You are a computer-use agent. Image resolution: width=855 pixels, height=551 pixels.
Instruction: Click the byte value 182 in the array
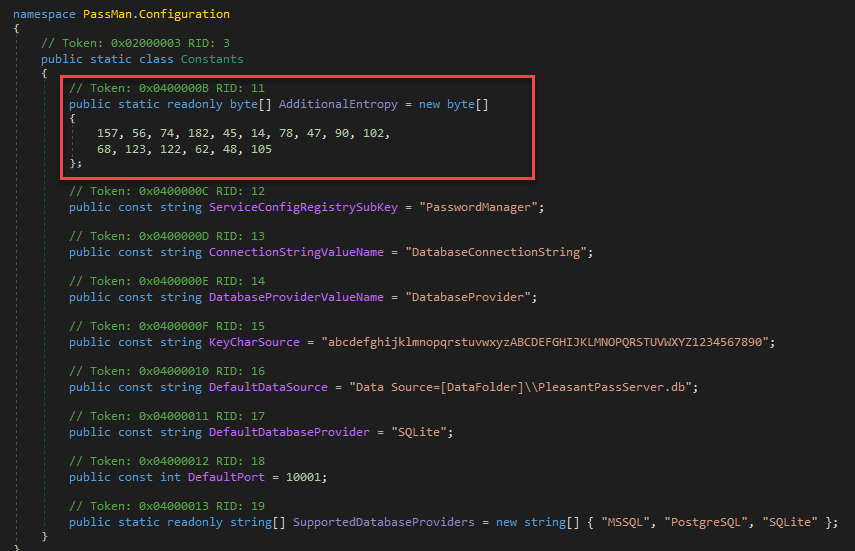pyautogui.click(x=198, y=134)
